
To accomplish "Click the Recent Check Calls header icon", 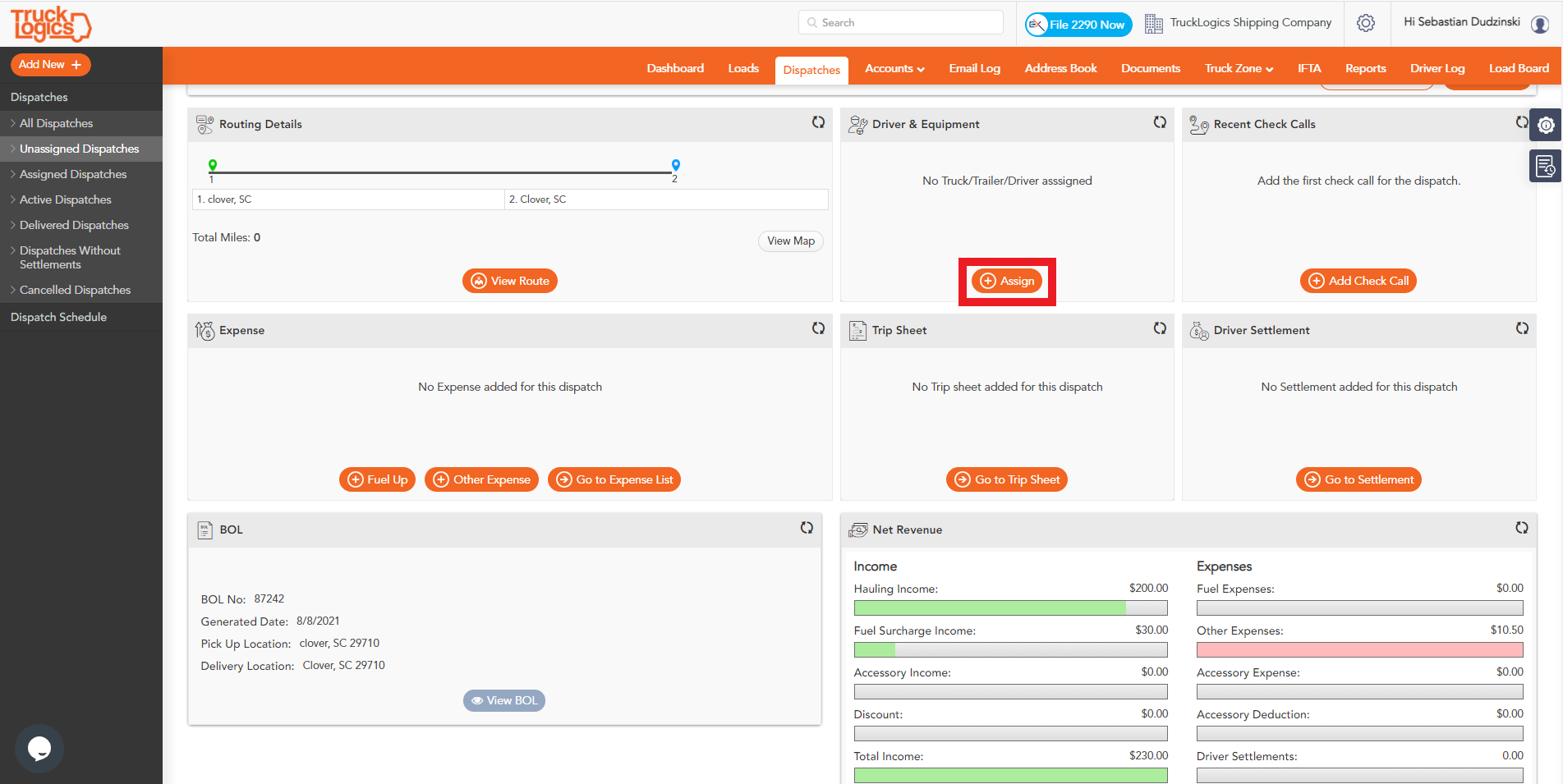I will click(x=1199, y=125).
